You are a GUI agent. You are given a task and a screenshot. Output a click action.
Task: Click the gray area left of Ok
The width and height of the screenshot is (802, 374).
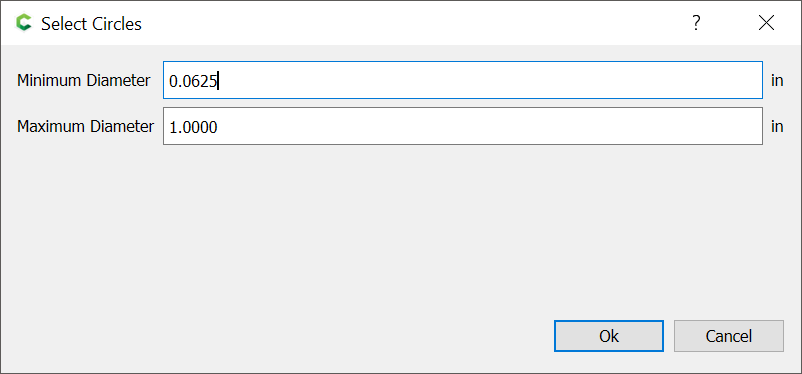pyautogui.click(x=276, y=336)
